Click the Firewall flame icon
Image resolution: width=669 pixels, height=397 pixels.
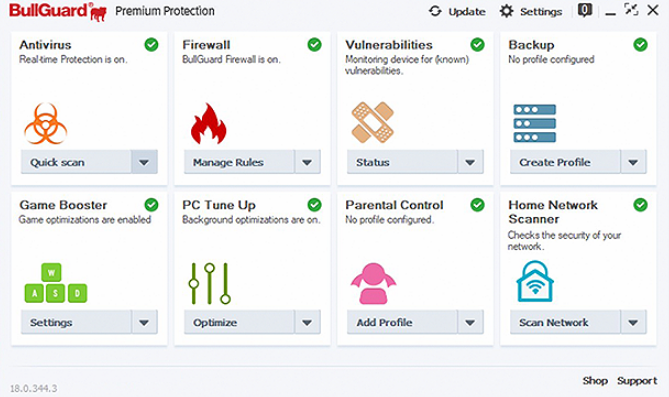coord(208,123)
